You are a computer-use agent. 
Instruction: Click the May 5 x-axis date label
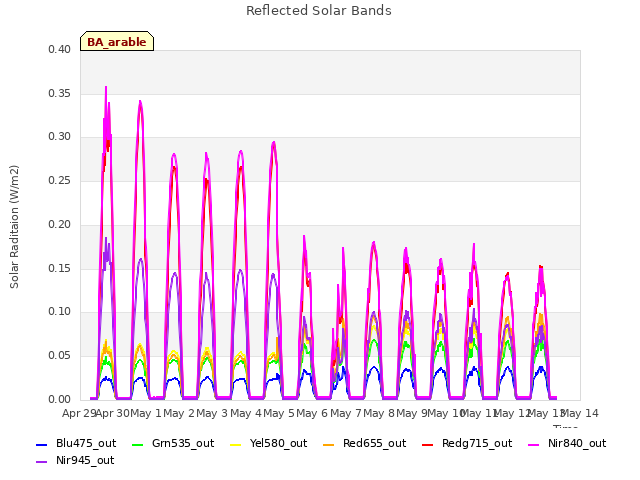click(279, 414)
